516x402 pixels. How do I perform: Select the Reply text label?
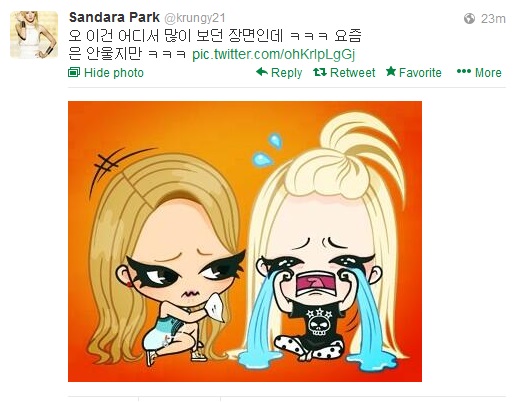tap(286, 73)
